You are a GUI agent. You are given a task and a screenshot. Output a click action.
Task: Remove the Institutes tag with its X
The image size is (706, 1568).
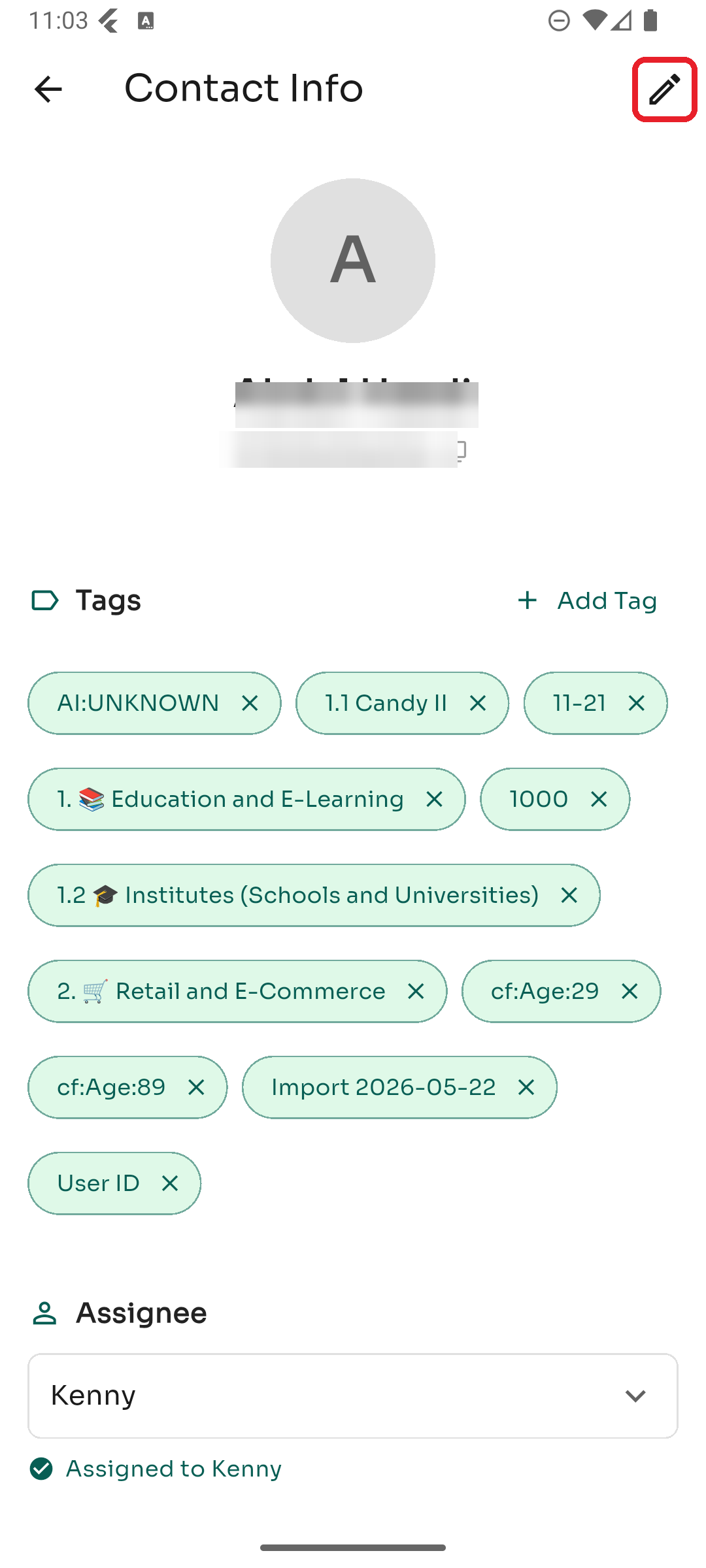coord(569,895)
